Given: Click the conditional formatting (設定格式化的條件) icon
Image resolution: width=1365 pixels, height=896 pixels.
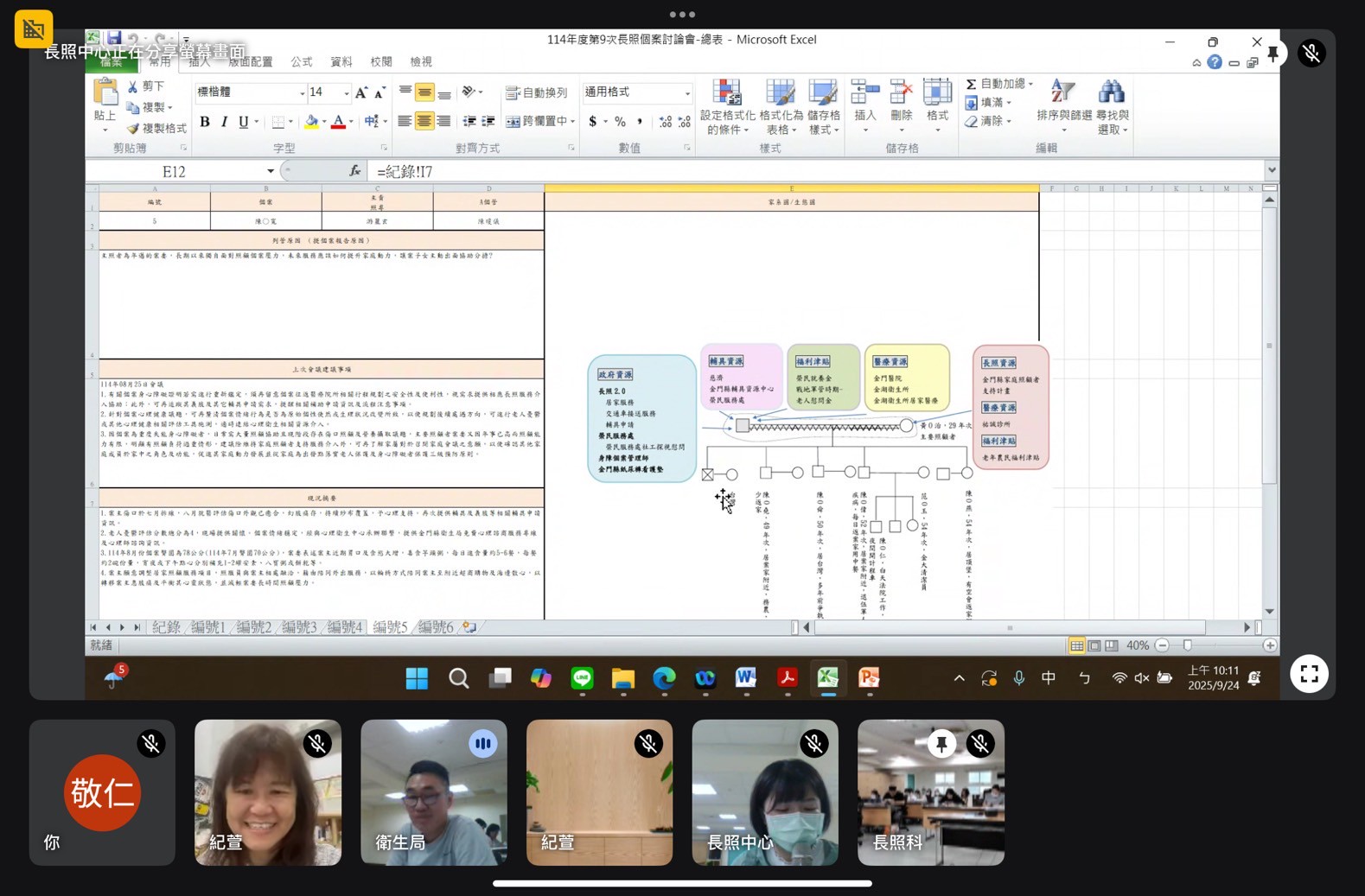Looking at the screenshot, I should (727, 92).
